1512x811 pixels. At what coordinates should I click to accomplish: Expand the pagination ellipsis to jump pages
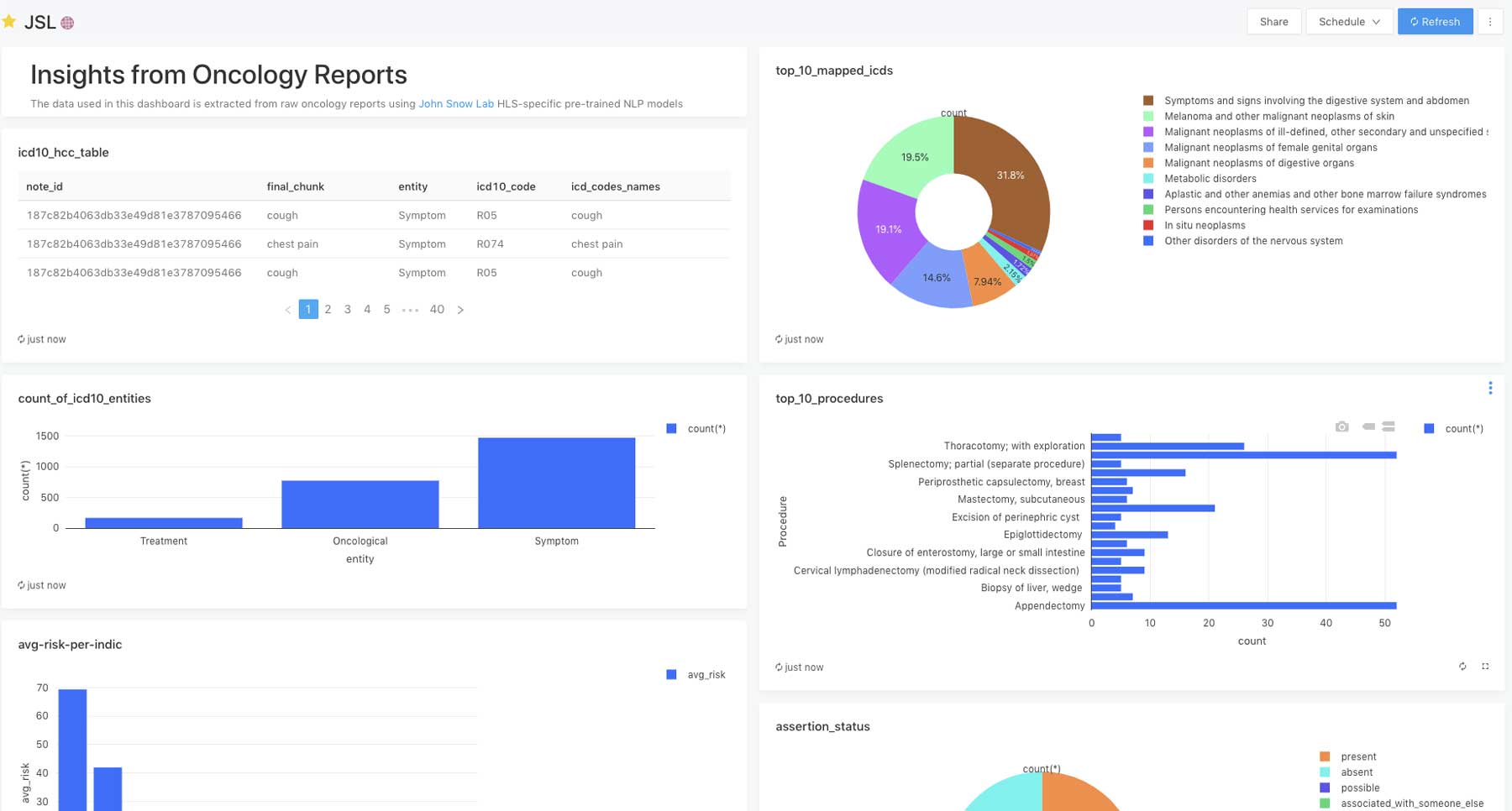410,310
